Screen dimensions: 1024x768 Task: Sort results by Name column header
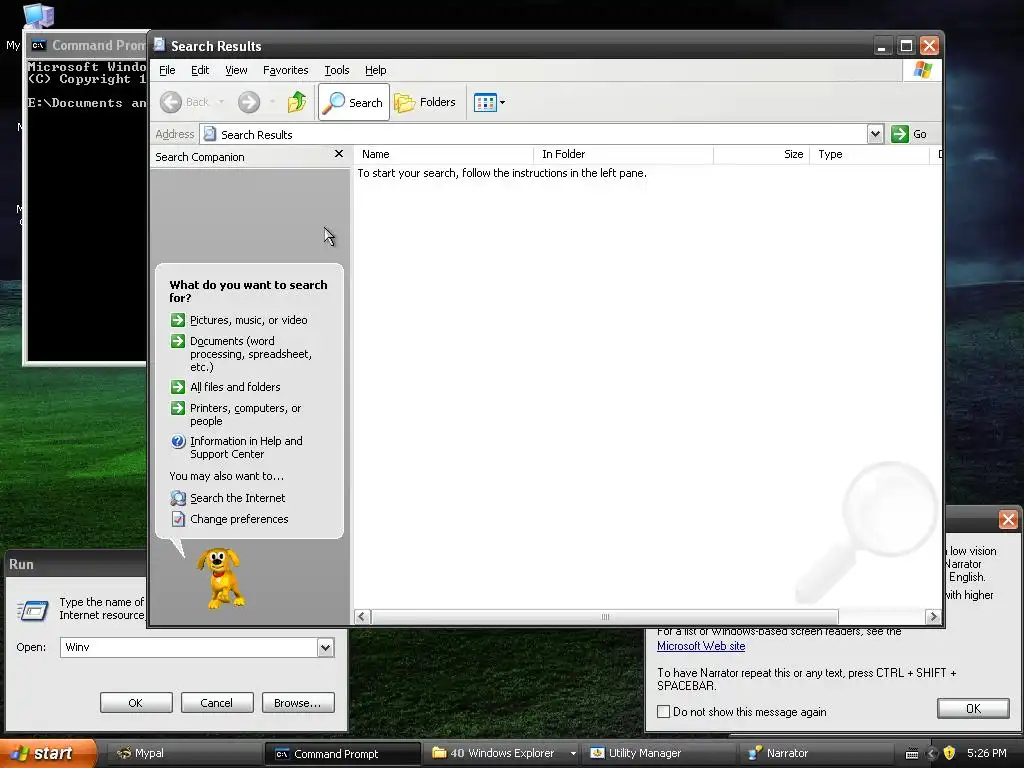[x=443, y=155]
